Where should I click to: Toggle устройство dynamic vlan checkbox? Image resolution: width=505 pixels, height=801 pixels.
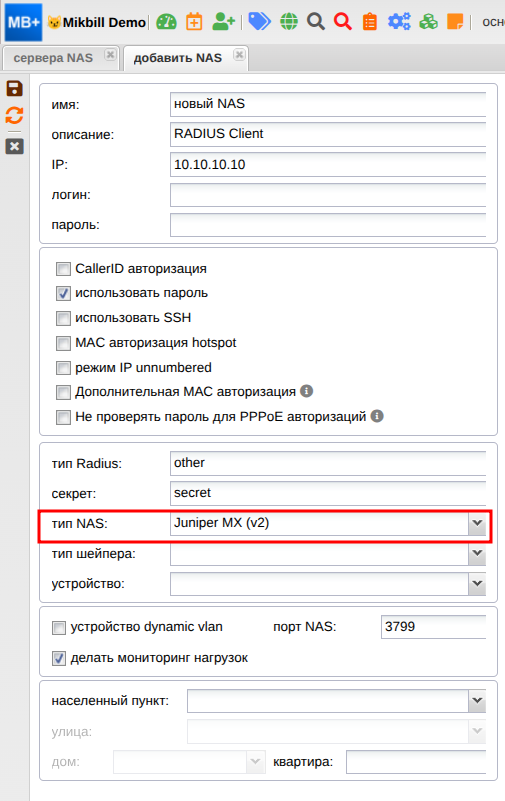(x=59, y=627)
